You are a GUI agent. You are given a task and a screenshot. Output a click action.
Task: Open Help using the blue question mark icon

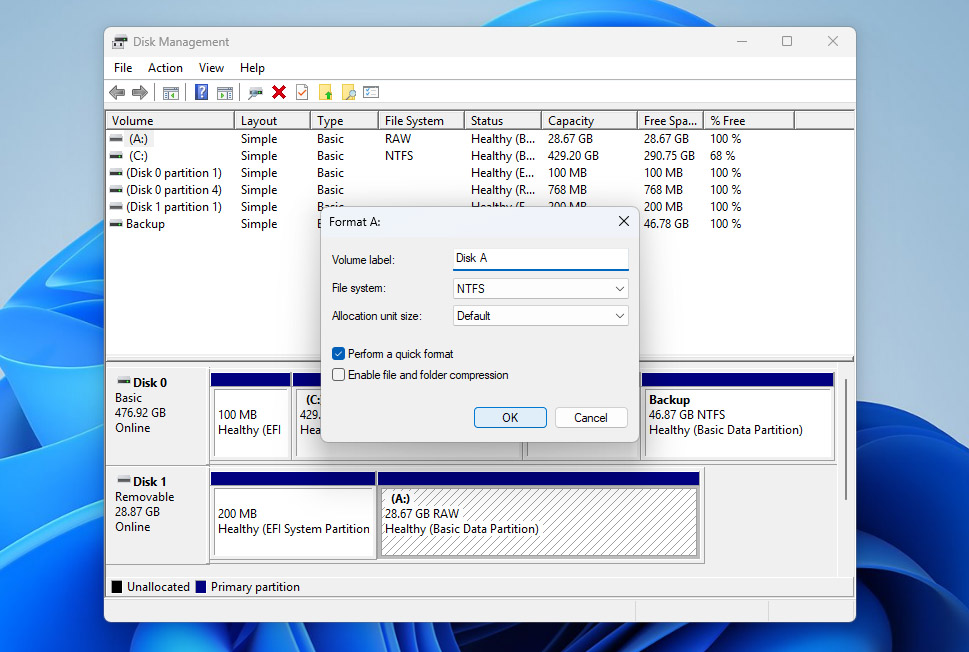click(202, 92)
